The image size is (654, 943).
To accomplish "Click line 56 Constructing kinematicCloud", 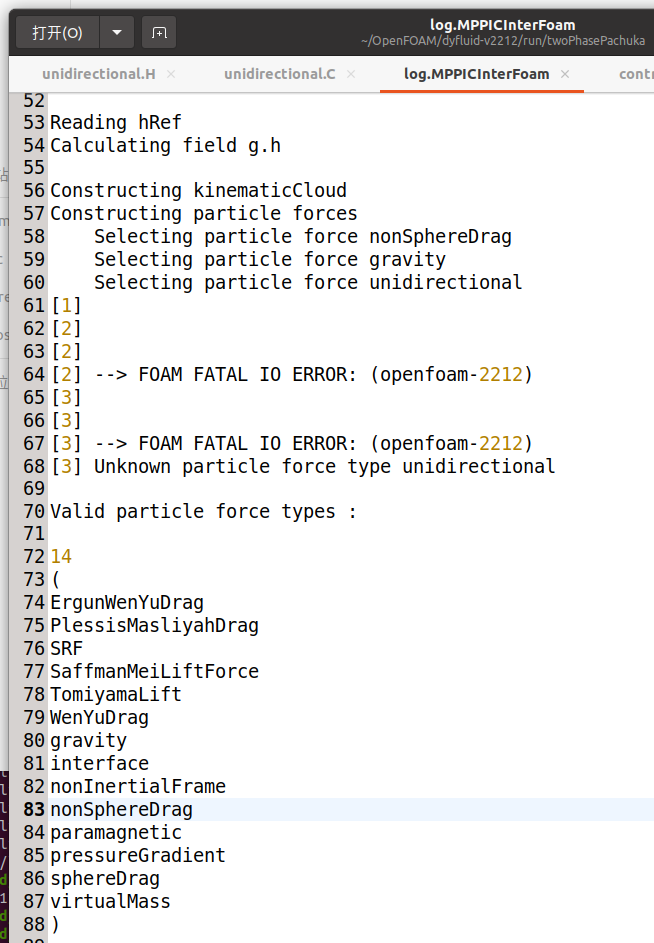I will click(x=198, y=190).
